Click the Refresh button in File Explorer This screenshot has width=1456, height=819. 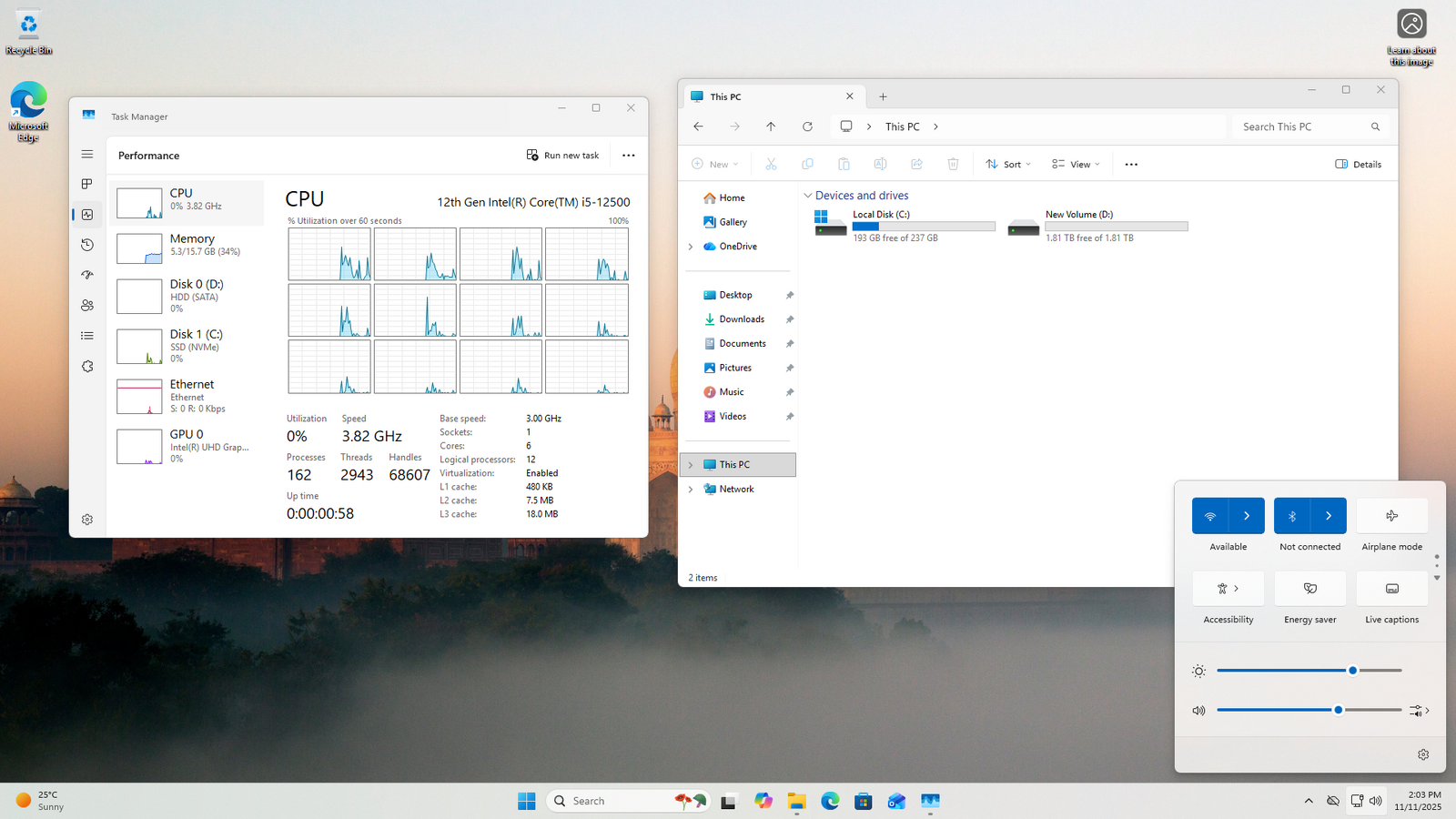(x=807, y=126)
